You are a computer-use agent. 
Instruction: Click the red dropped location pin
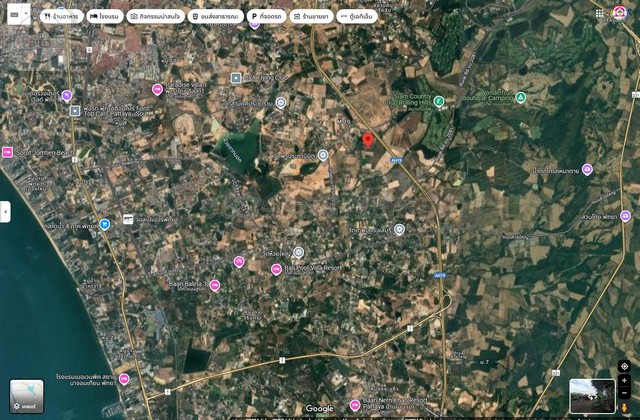coord(368,140)
